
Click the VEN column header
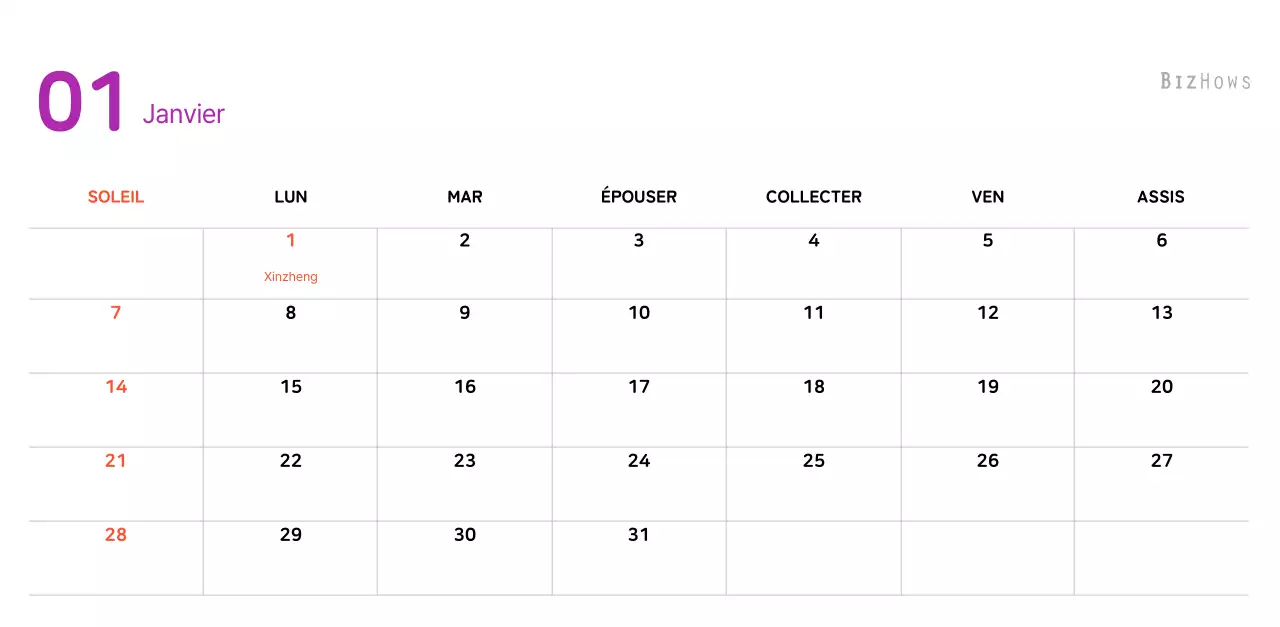(988, 197)
